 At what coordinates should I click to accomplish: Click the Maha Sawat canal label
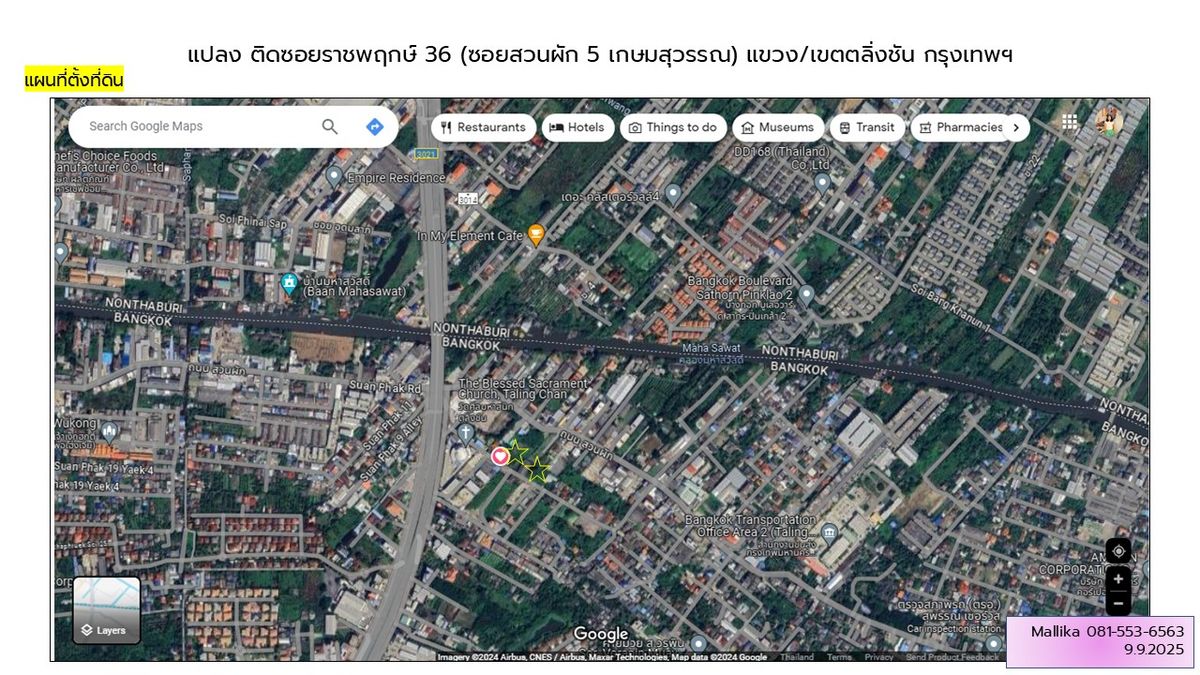(x=710, y=348)
